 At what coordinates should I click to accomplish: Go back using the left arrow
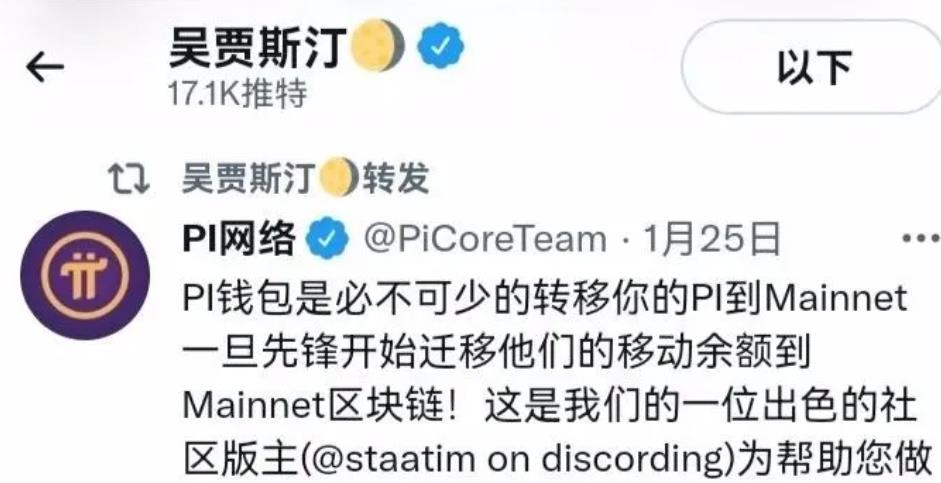click(x=45, y=67)
